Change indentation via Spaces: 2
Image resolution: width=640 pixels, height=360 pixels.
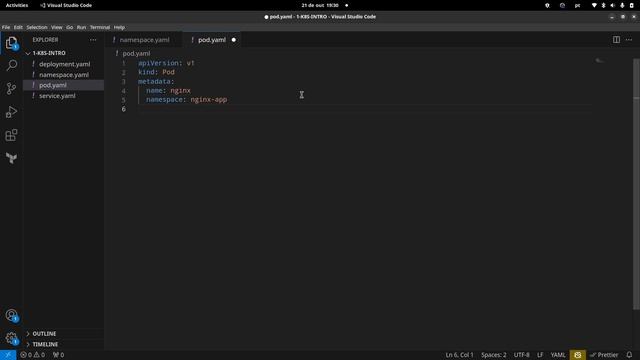493,355
